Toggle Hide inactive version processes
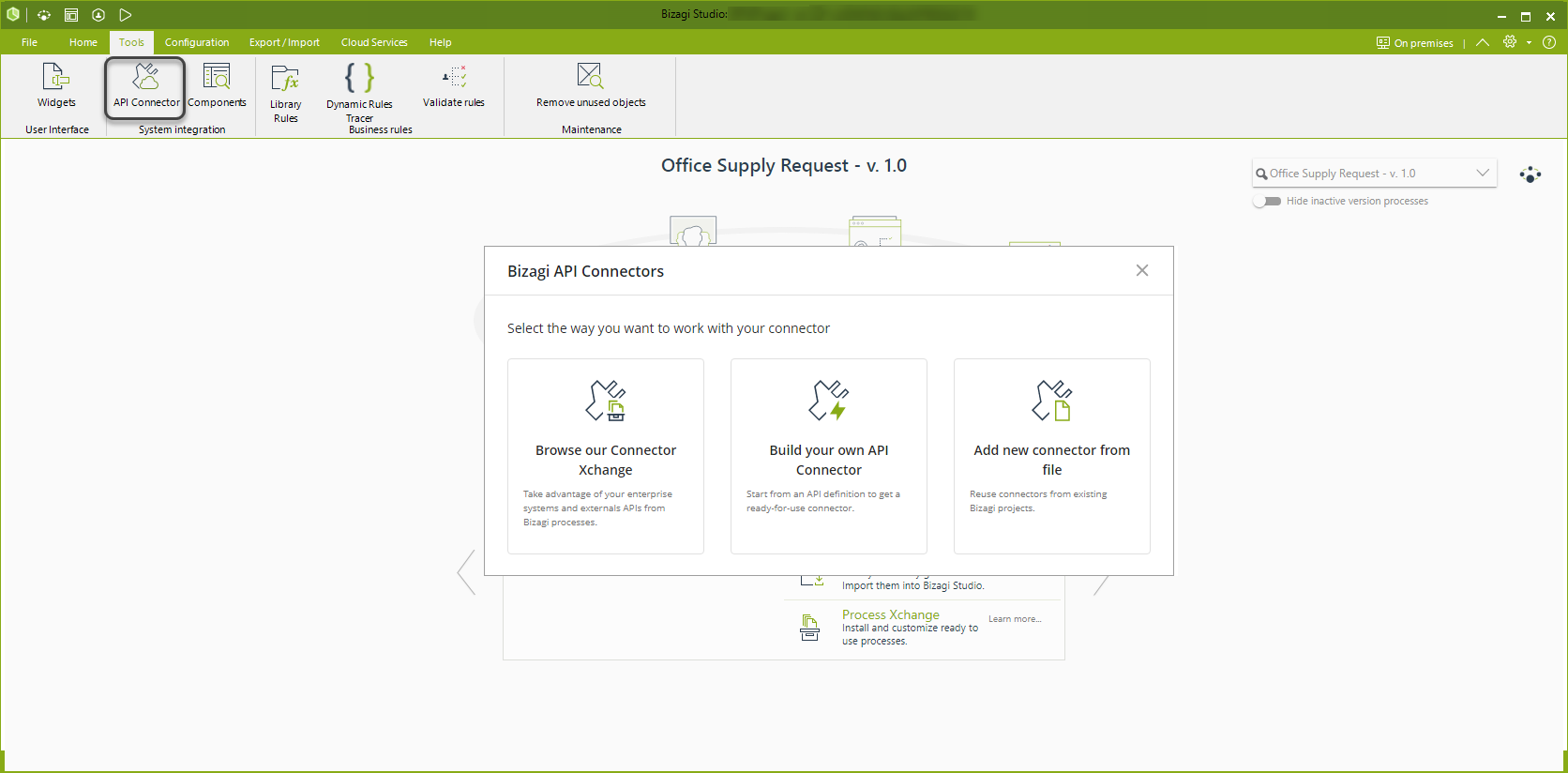Image resolution: width=1568 pixels, height=773 pixels. [x=1268, y=201]
